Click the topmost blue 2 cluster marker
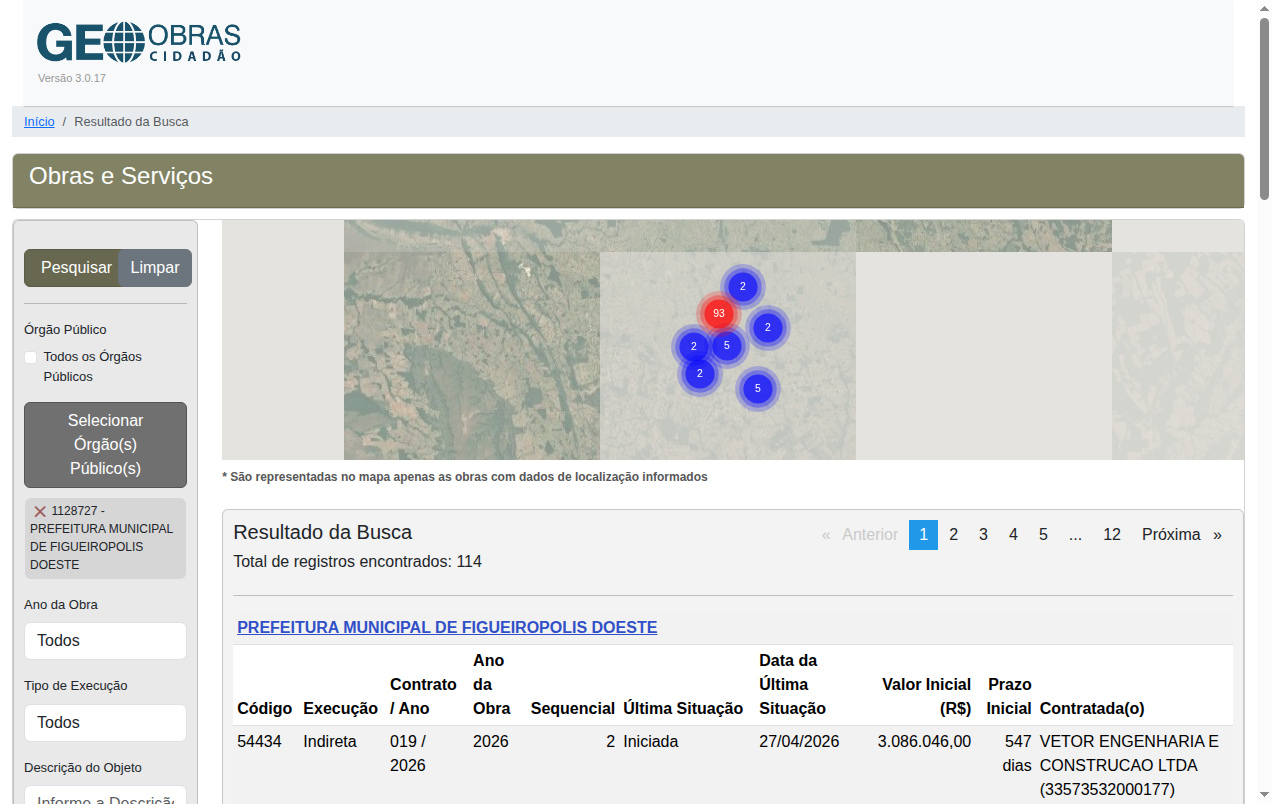 tap(742, 287)
